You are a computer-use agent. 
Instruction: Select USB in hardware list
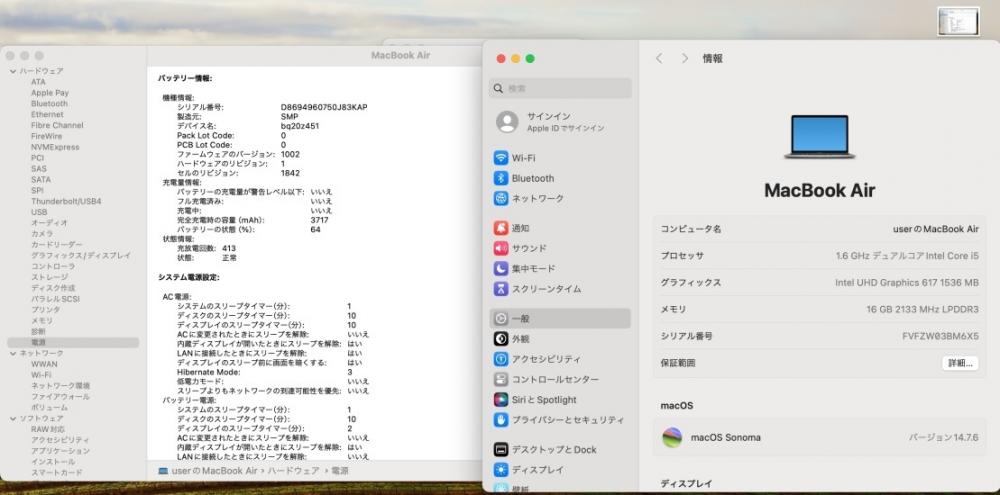pyautogui.click(x=39, y=212)
